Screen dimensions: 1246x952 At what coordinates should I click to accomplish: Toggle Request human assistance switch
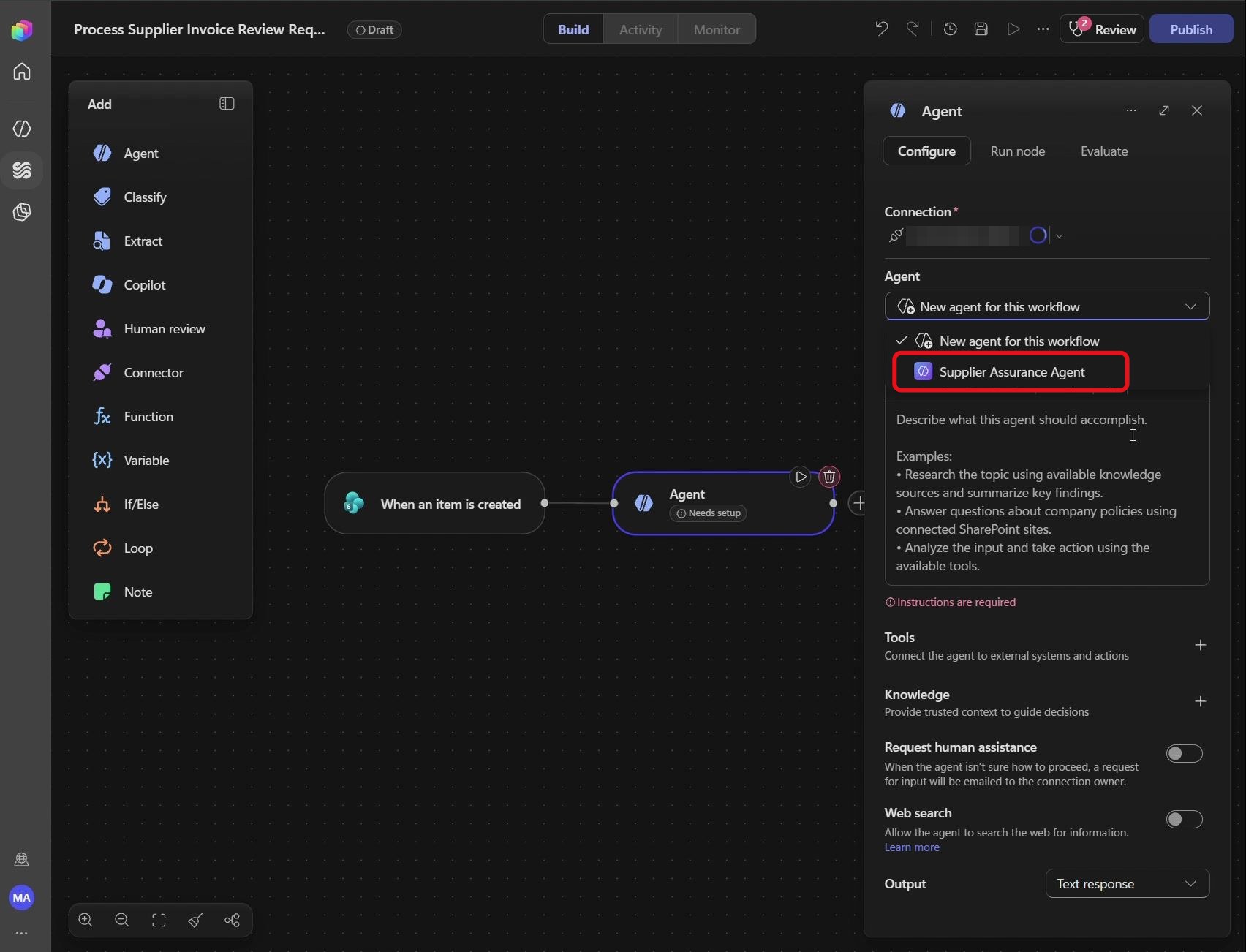pyautogui.click(x=1184, y=753)
